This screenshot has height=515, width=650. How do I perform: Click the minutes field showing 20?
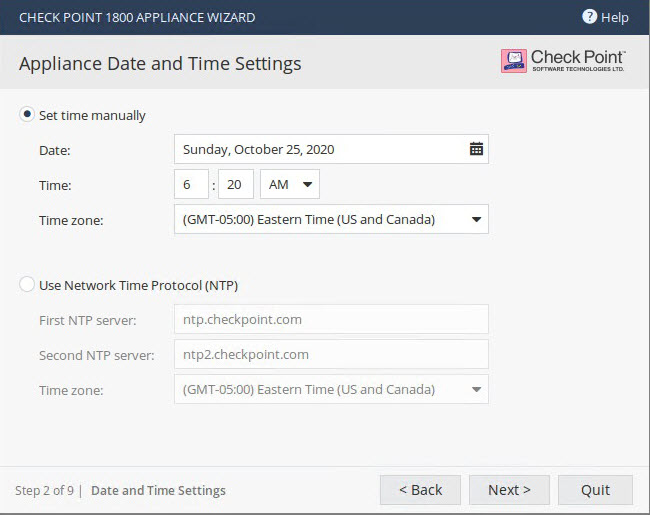point(236,184)
